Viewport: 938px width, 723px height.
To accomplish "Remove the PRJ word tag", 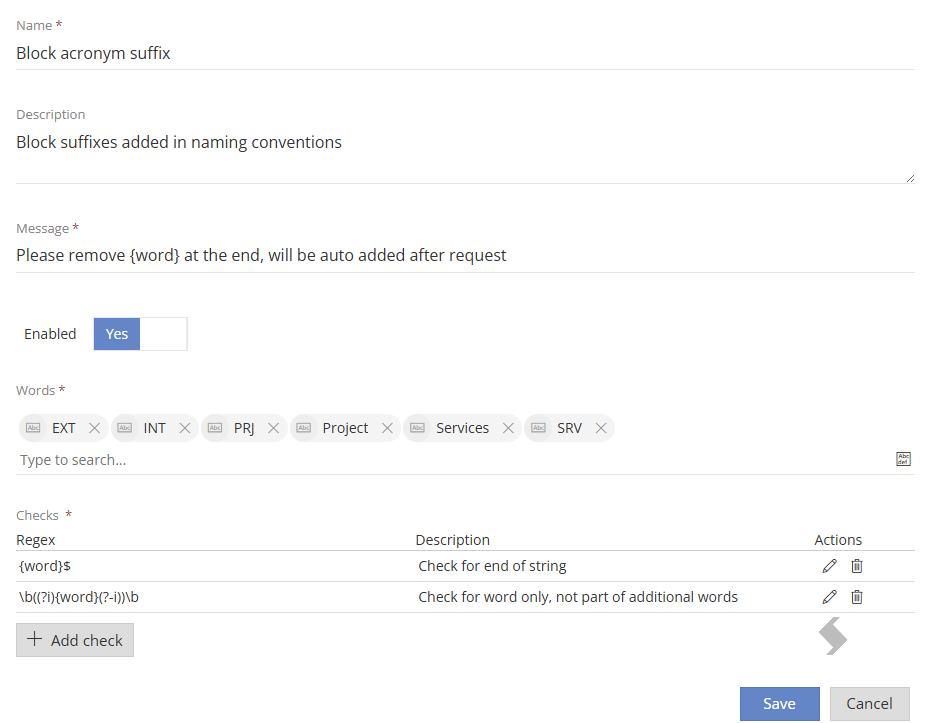I will (x=273, y=428).
